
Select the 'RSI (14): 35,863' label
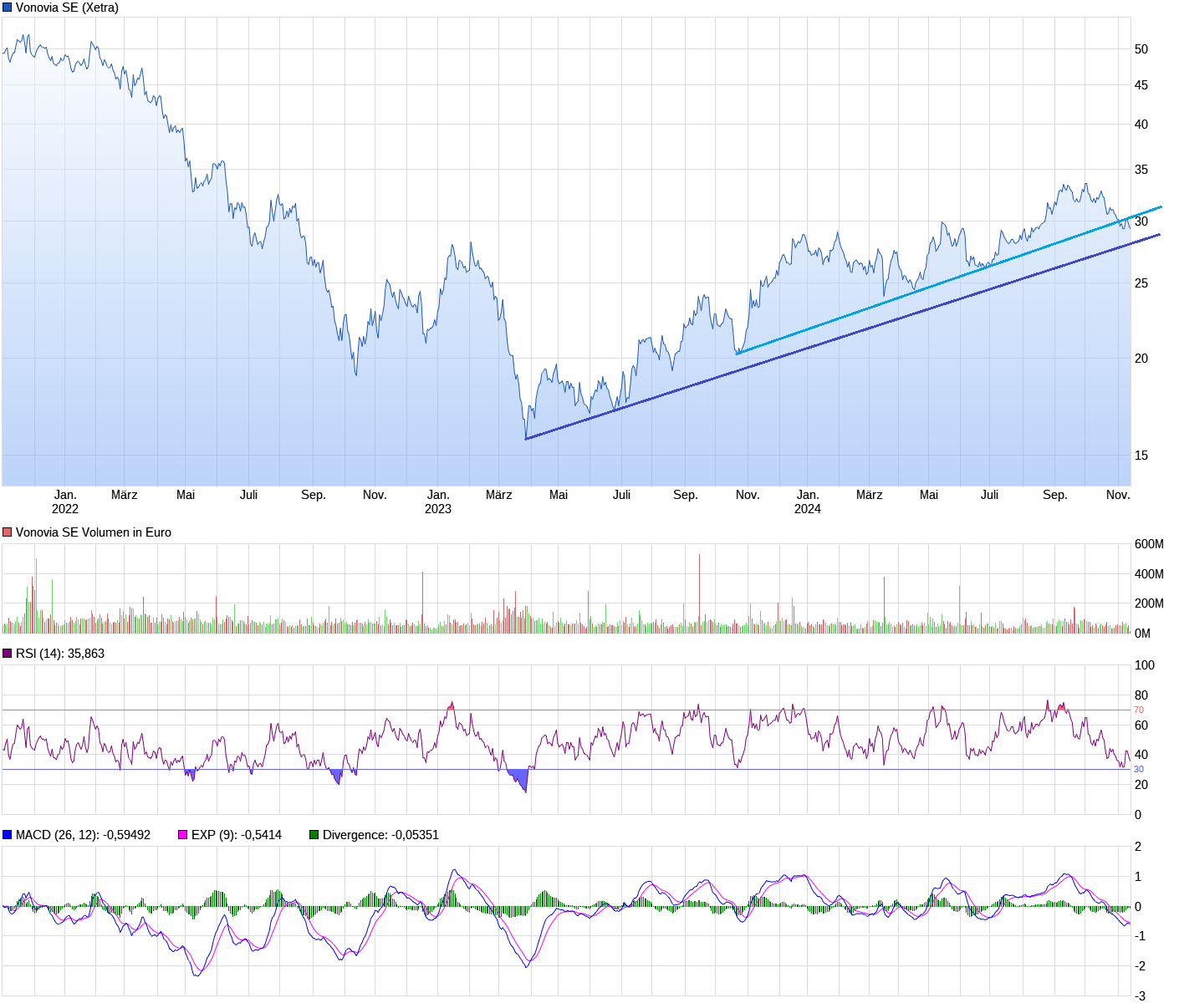60,654
